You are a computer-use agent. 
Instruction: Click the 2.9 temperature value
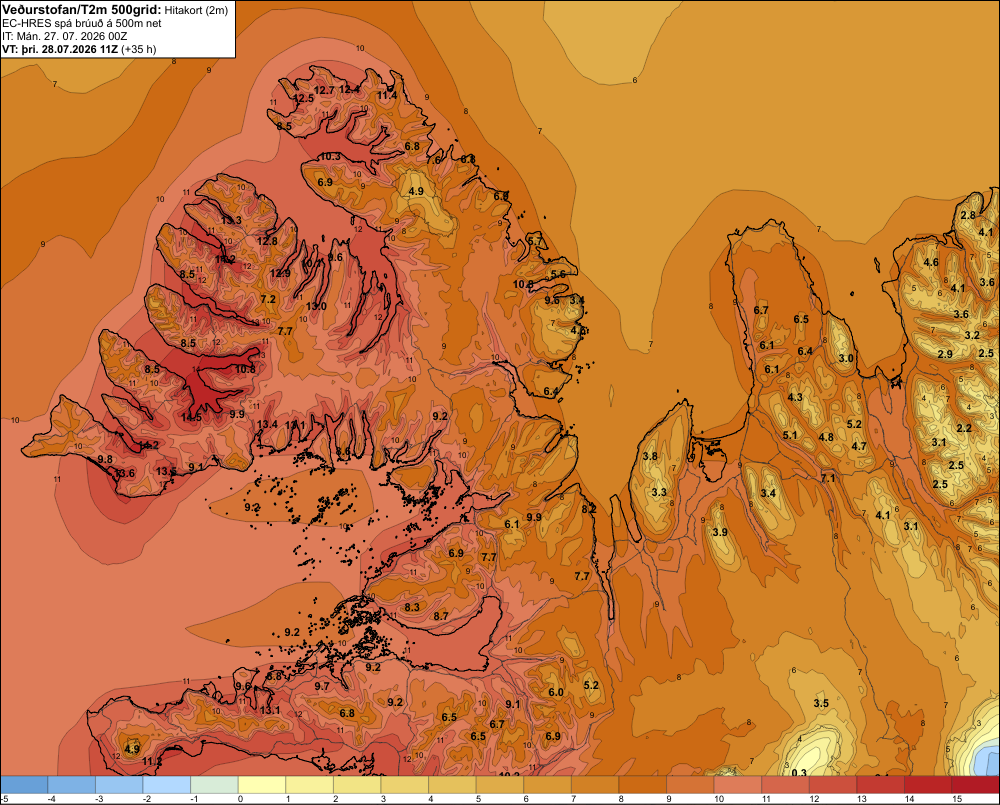(945, 354)
